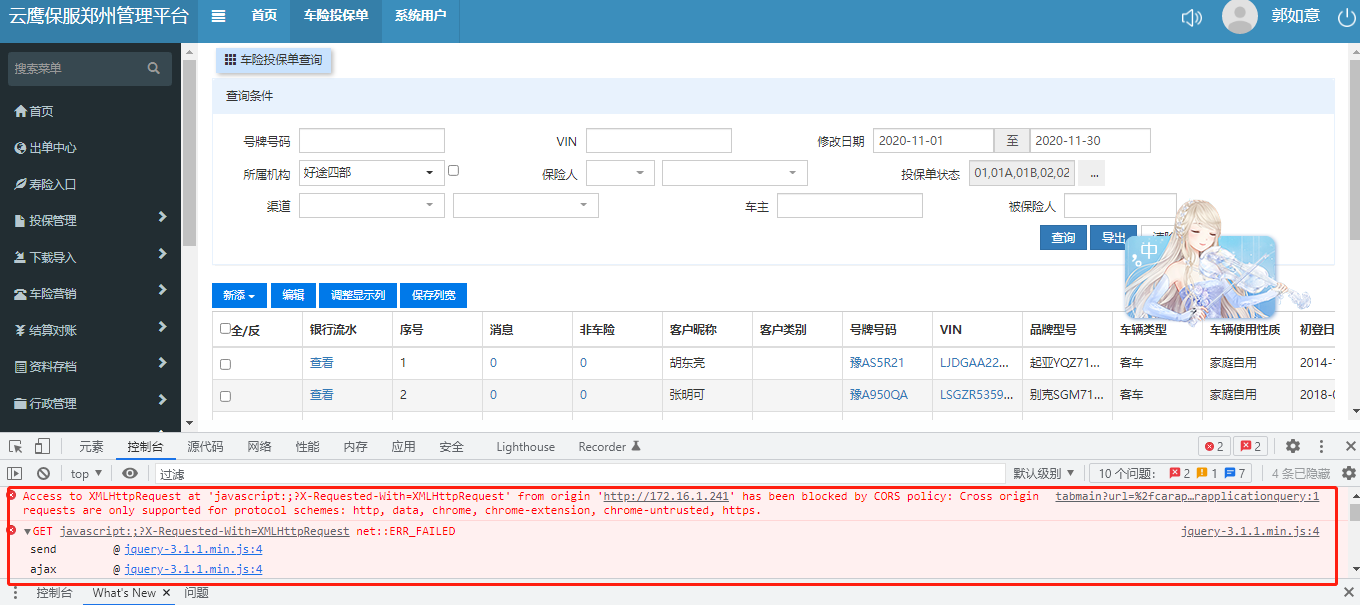Screen dimensions: 1360x605
Task: Click the 投保单状态 ellipsis button
Action: [1091, 173]
